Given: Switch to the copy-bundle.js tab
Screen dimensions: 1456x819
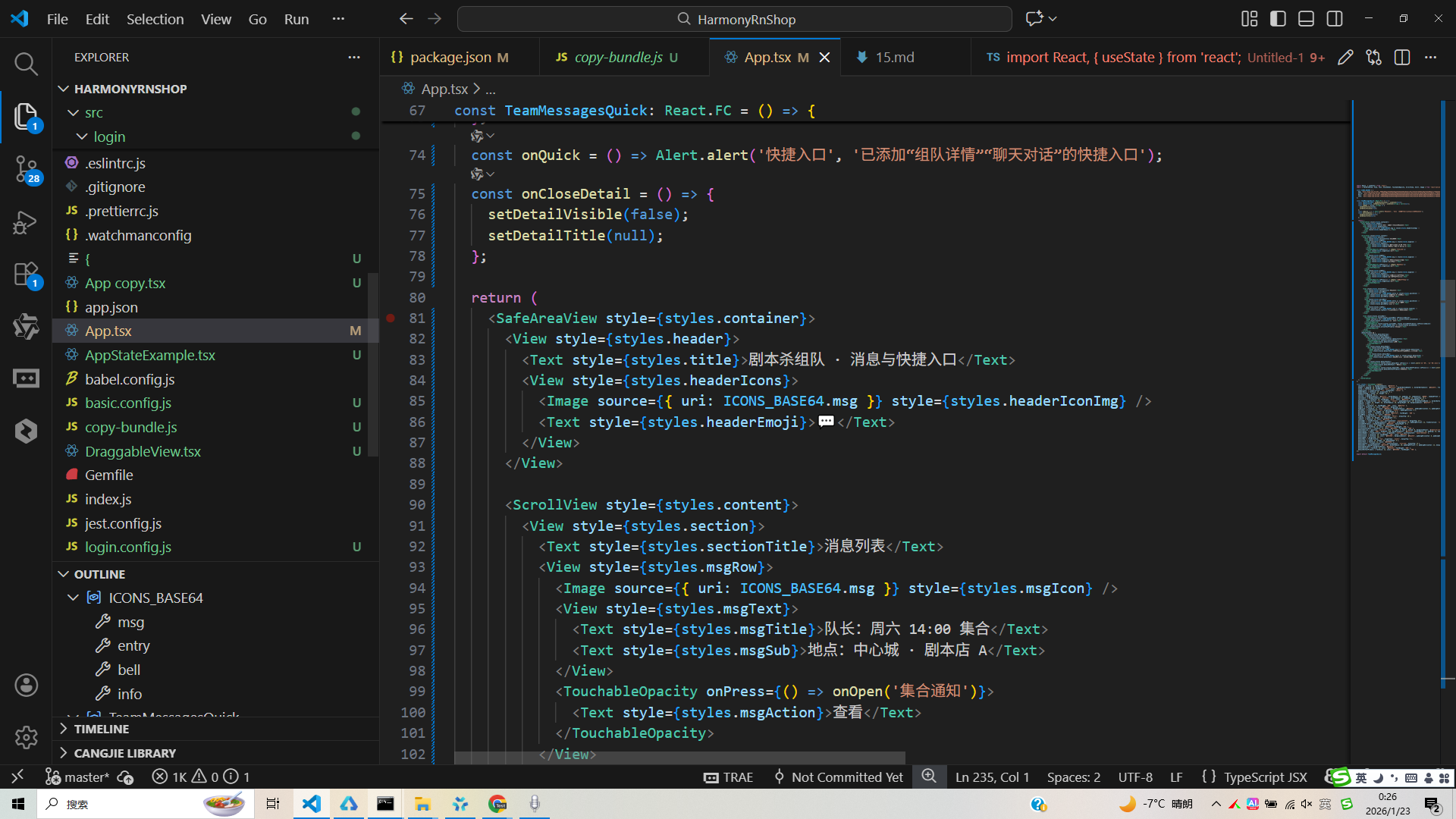Looking at the screenshot, I should (x=617, y=58).
